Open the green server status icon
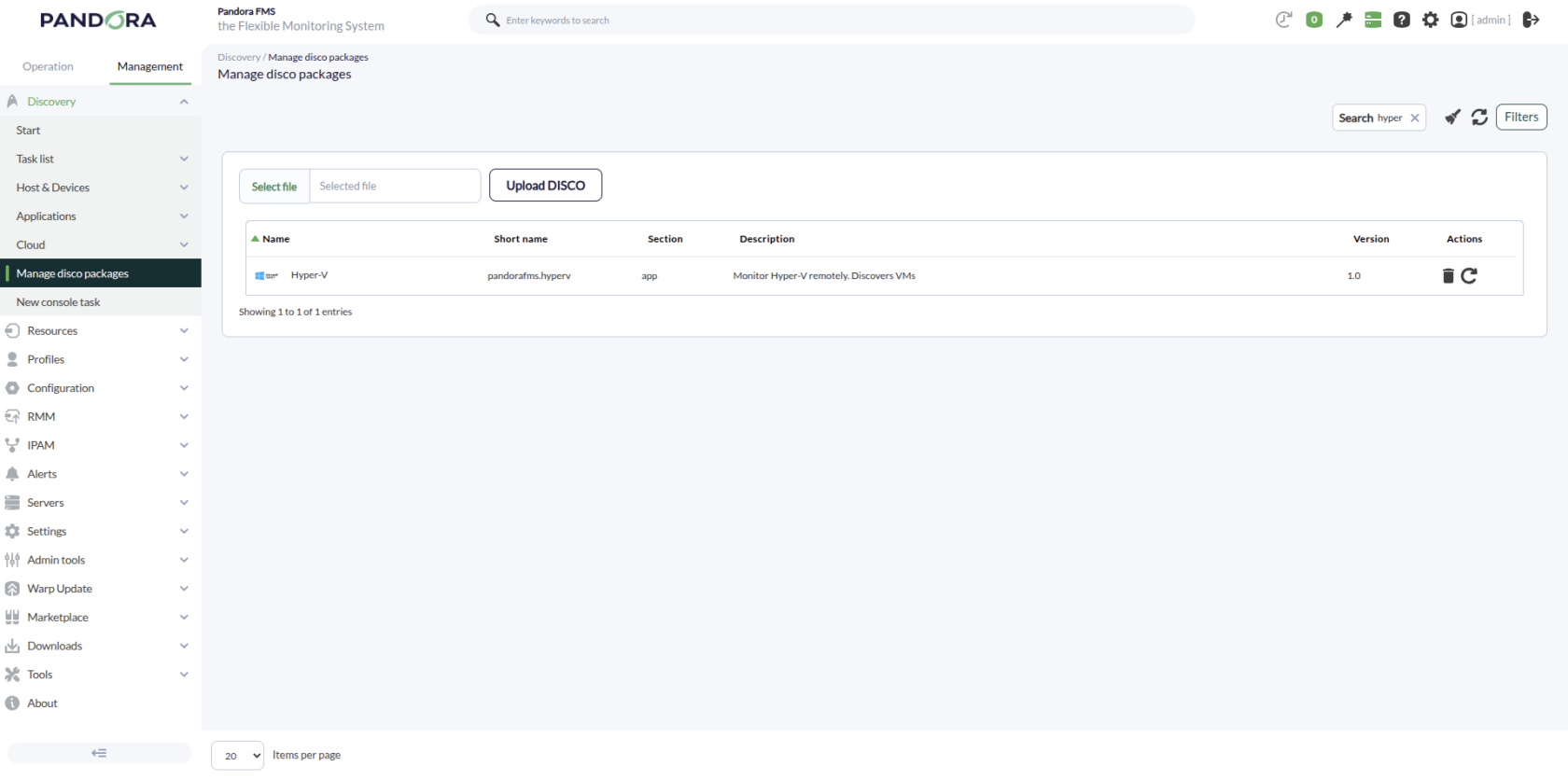Screen dimensions: 1568x780 coord(1373,20)
